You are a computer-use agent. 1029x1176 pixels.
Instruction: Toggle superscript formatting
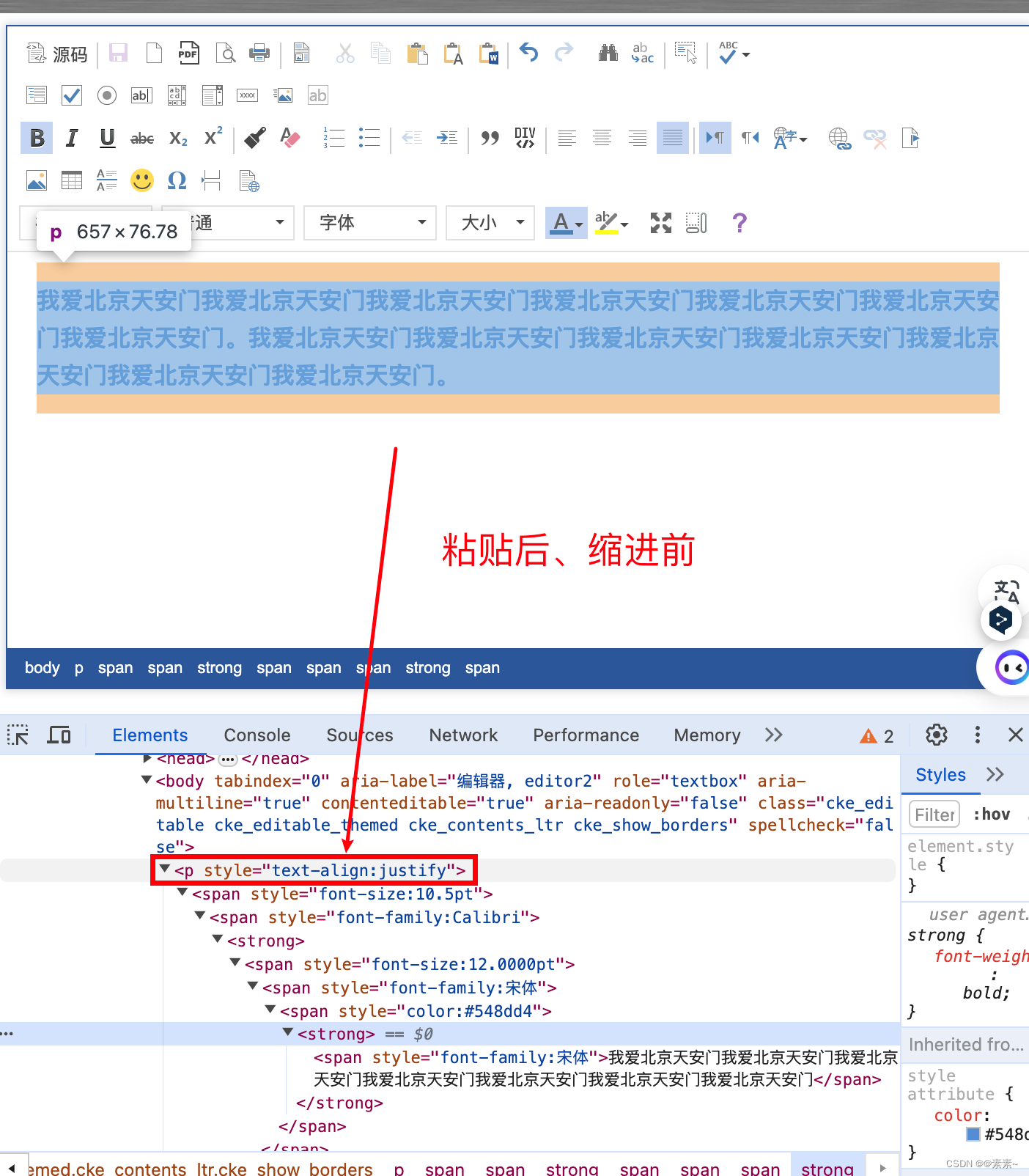(213, 137)
